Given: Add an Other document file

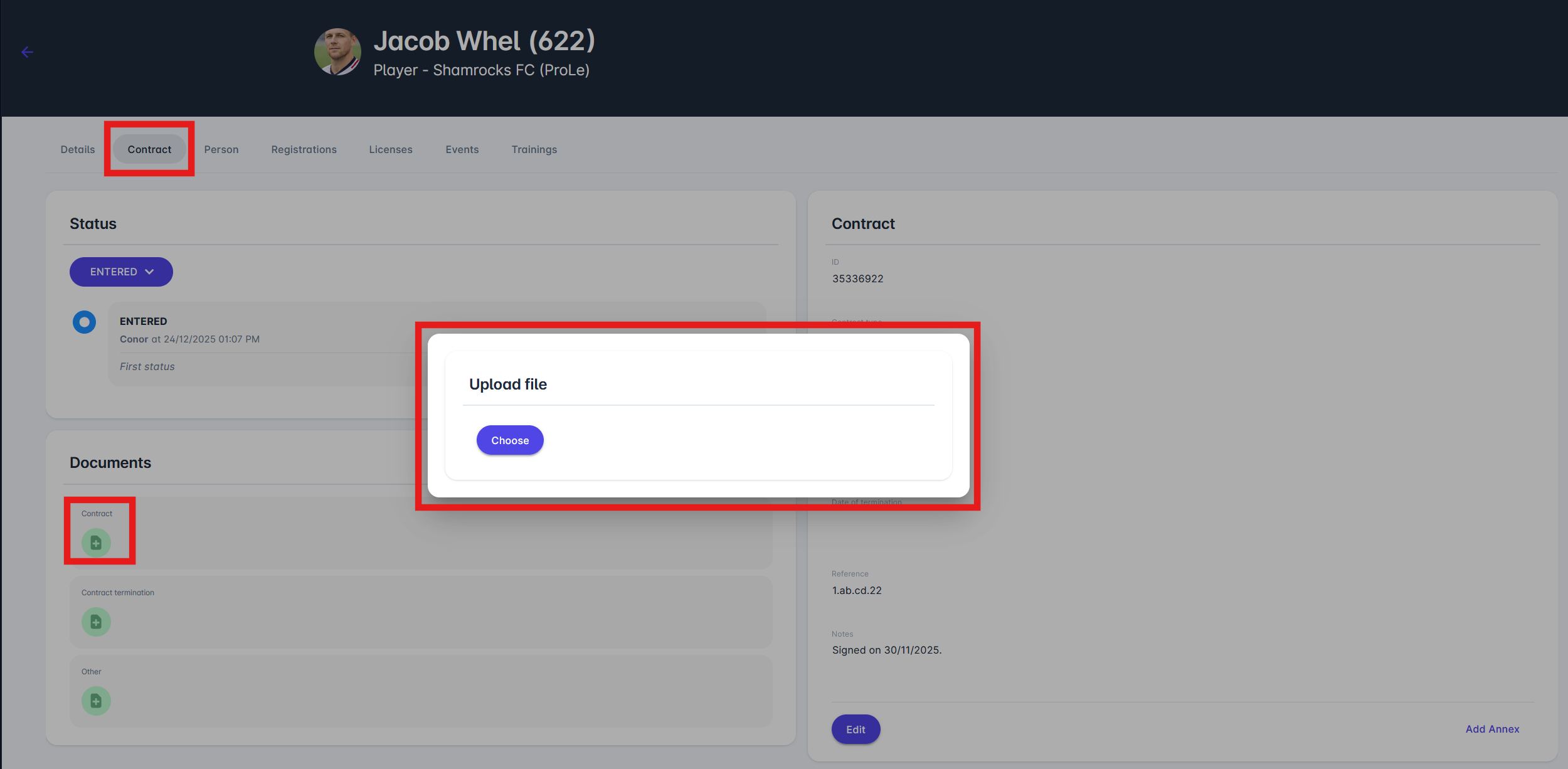Looking at the screenshot, I should click(x=96, y=701).
